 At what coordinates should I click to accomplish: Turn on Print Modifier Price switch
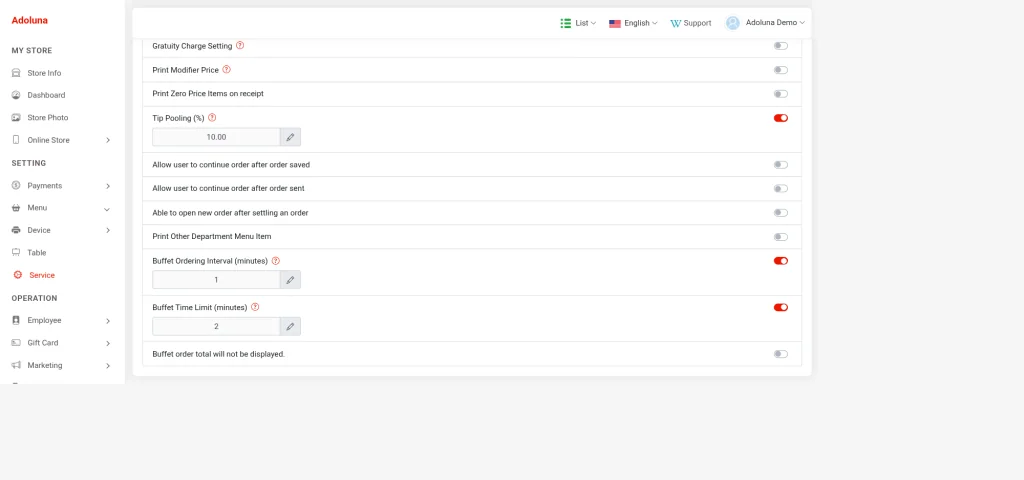[x=780, y=70]
